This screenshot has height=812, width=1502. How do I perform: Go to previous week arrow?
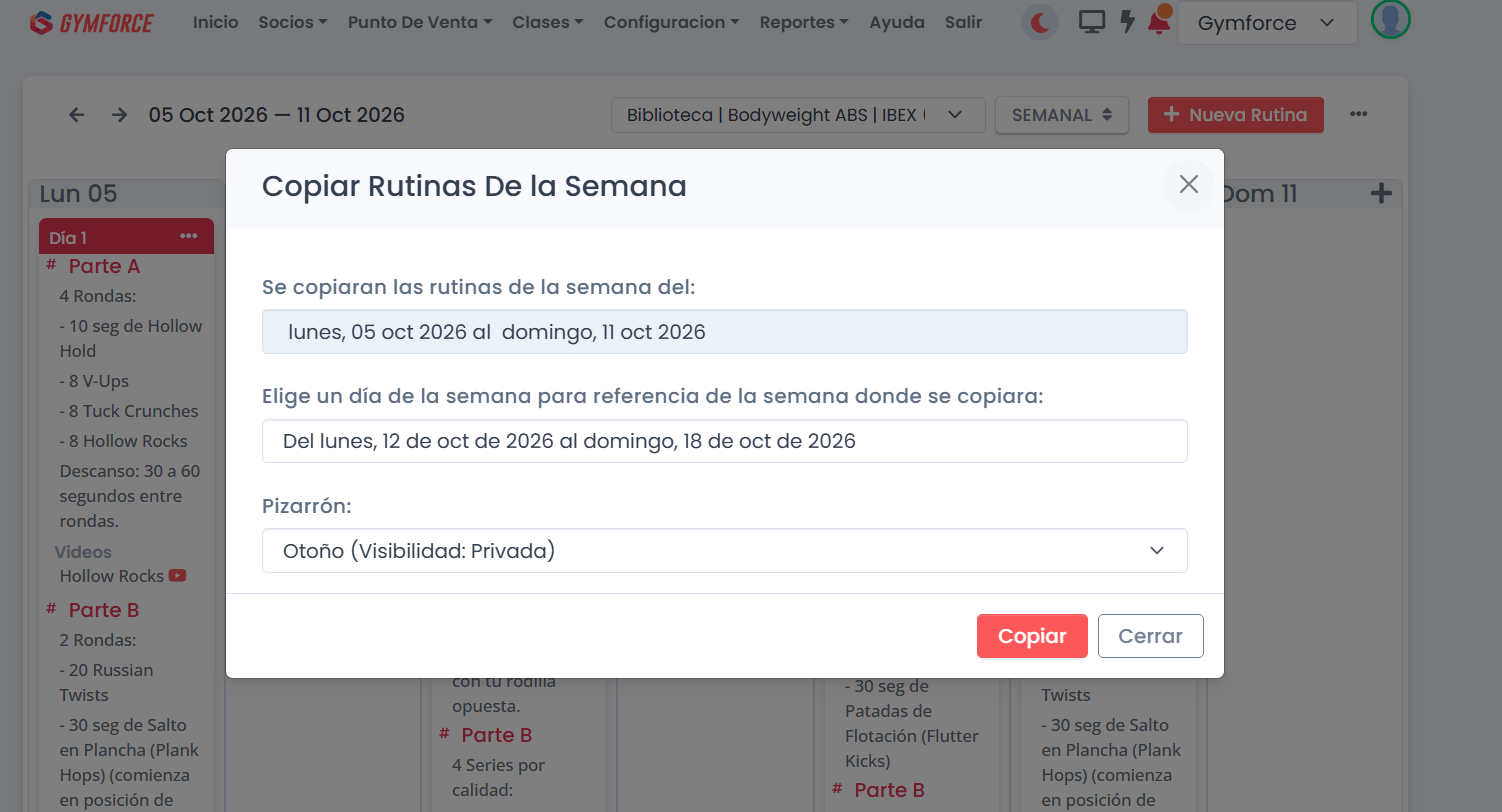(x=77, y=115)
